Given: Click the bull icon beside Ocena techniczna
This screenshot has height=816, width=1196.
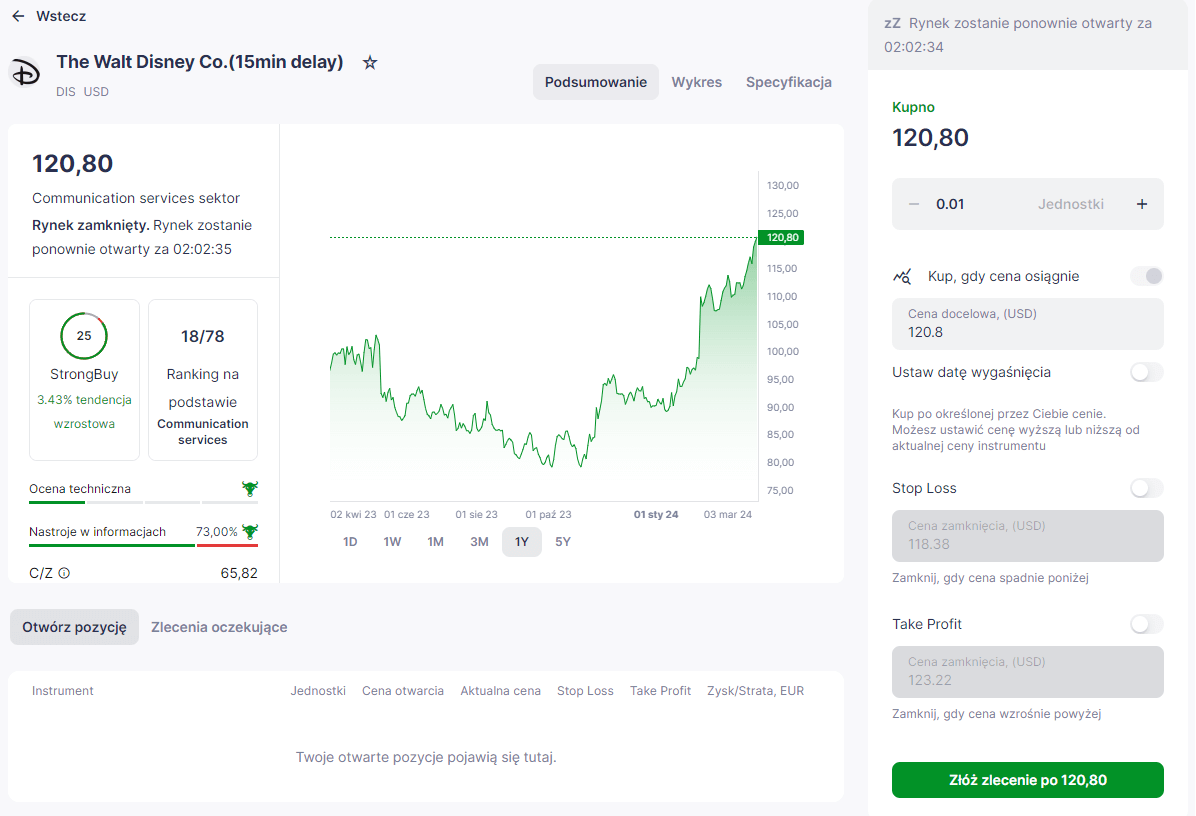Looking at the screenshot, I should pyautogui.click(x=249, y=489).
